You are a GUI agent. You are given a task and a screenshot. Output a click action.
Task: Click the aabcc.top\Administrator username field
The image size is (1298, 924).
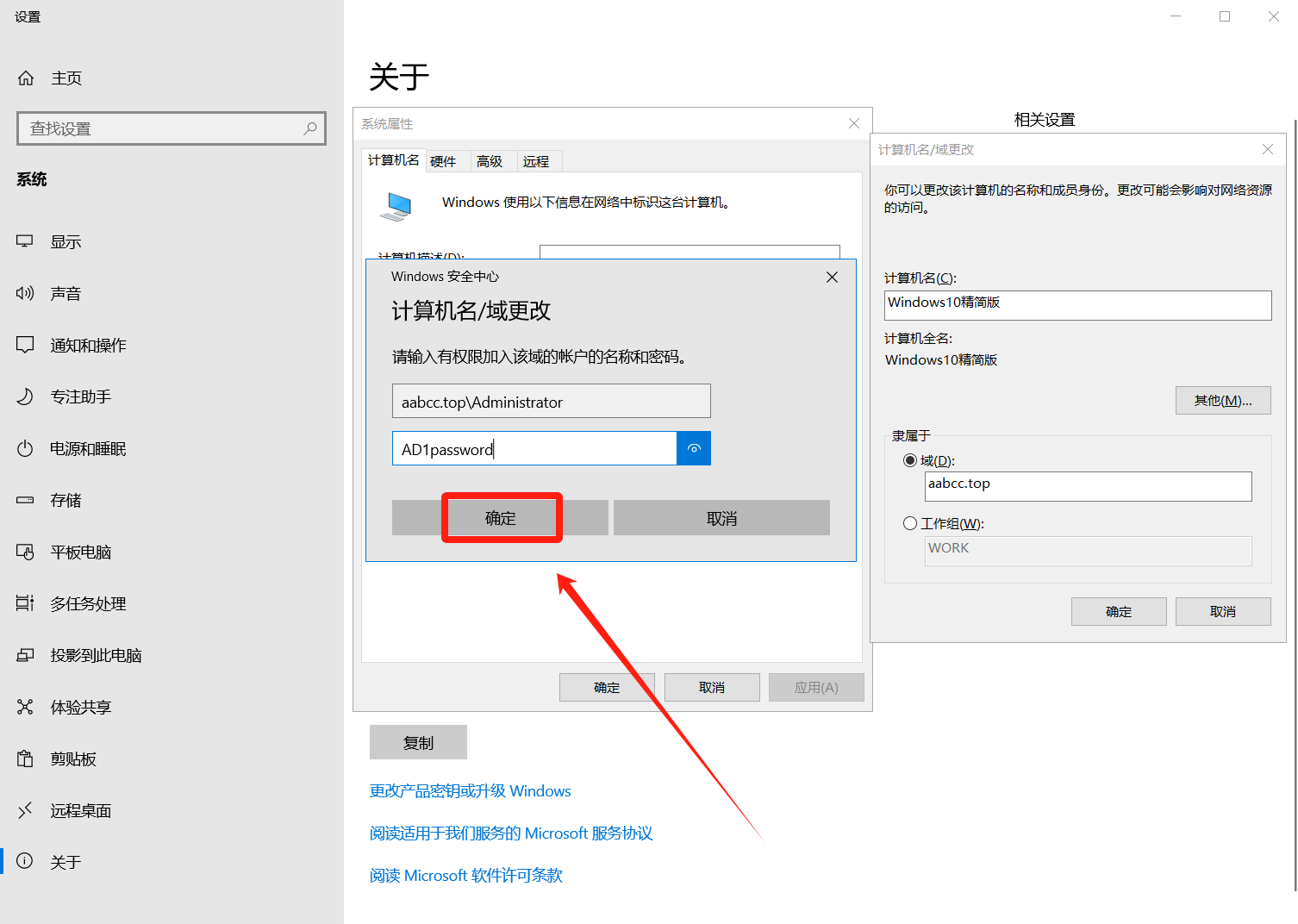[551, 402]
